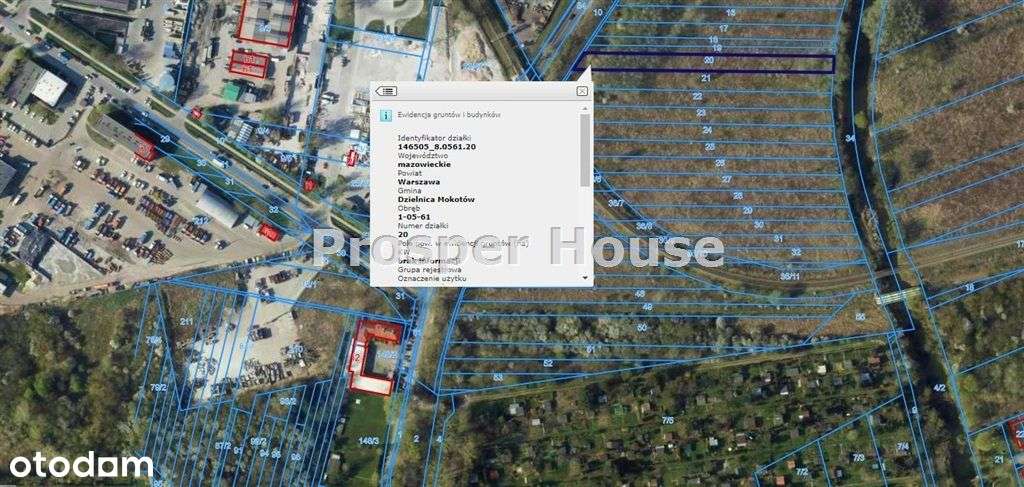This screenshot has width=1024, height=487.
Task: Close the parcel information popup
Action: point(582,91)
